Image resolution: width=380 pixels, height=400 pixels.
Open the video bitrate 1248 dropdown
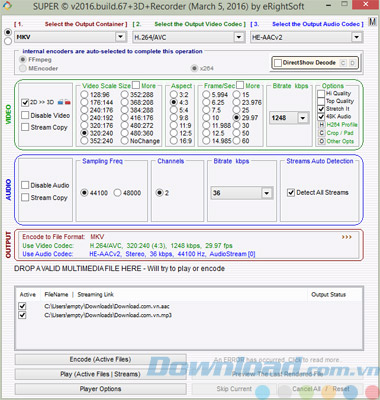[303, 118]
